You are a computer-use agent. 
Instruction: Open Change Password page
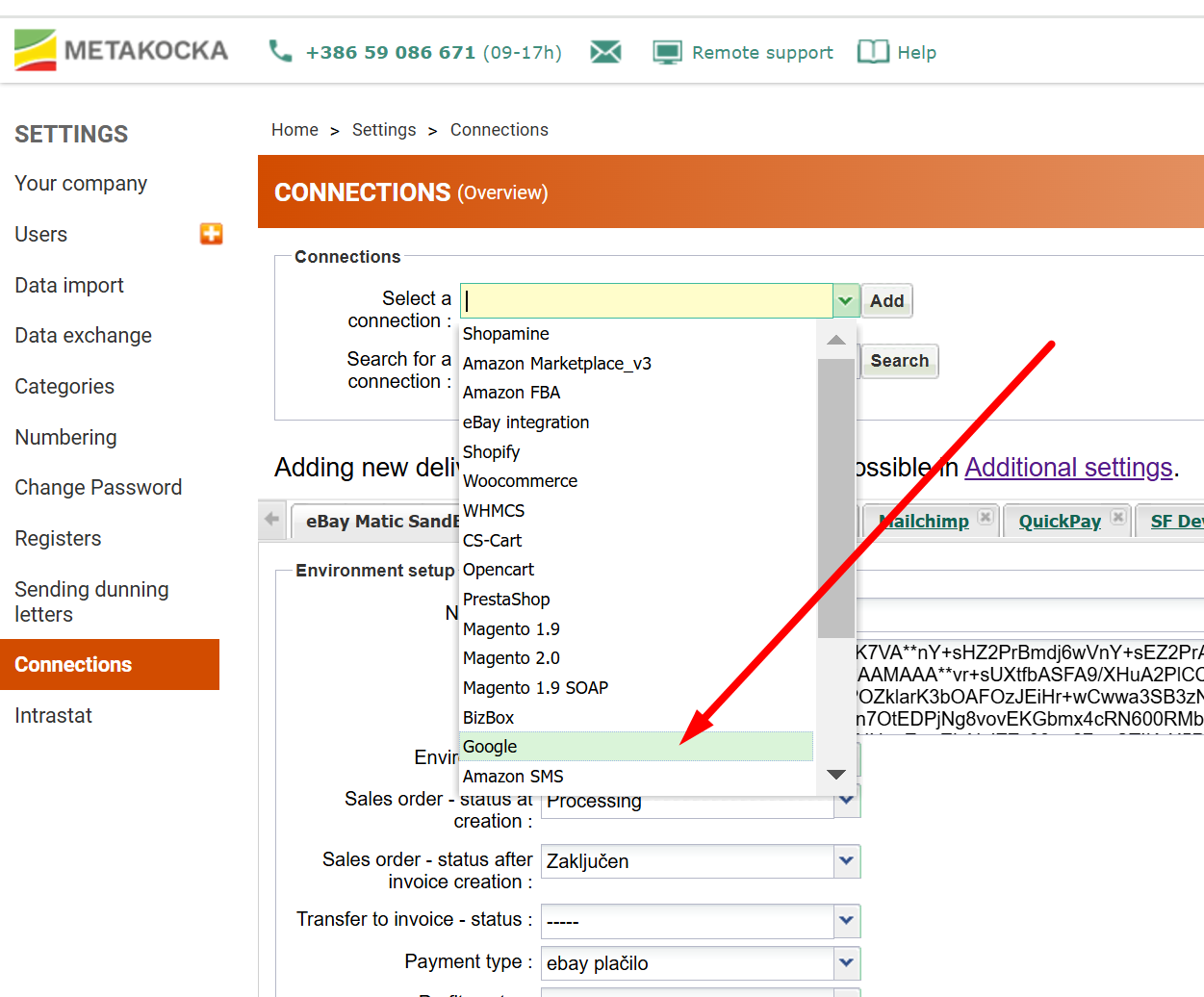click(98, 488)
